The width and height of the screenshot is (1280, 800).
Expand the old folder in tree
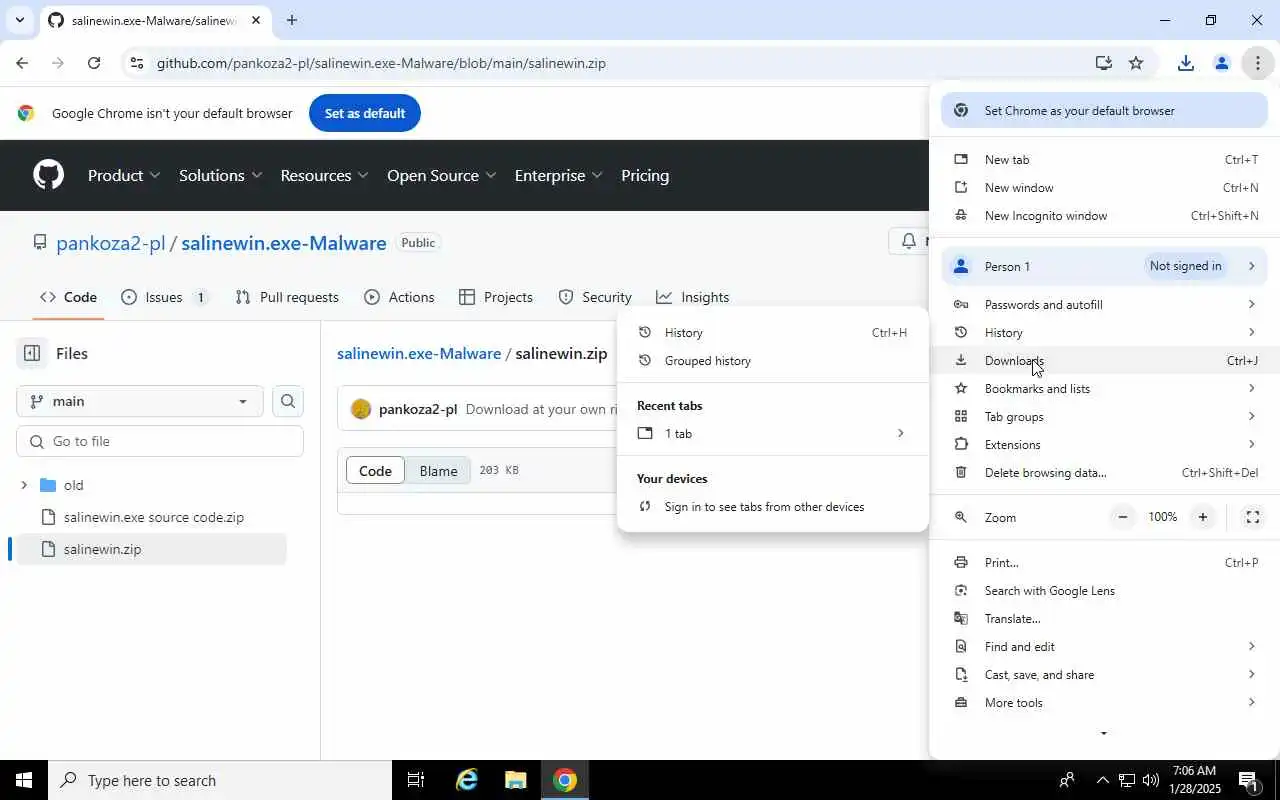[x=24, y=485]
